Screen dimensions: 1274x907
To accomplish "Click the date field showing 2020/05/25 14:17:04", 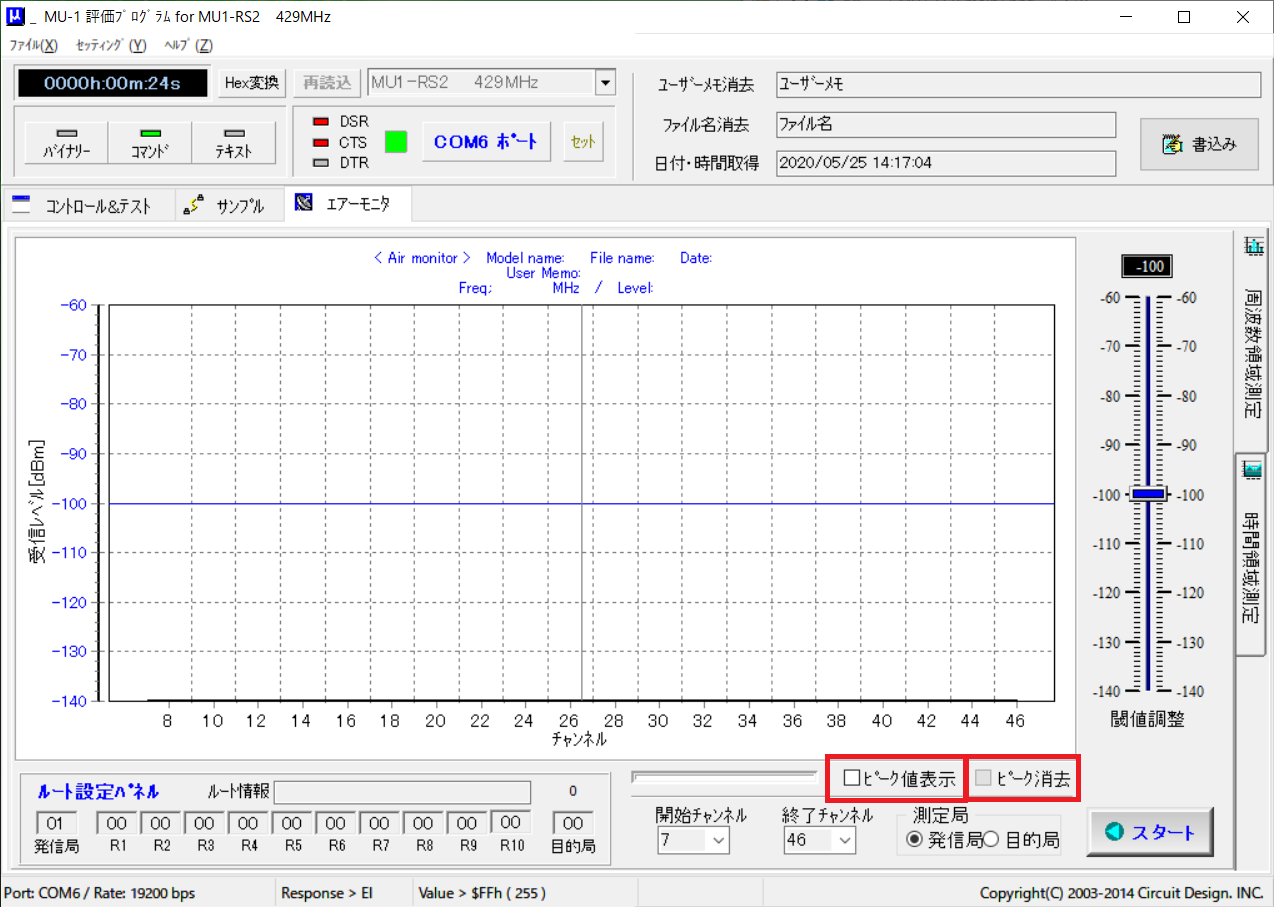I will 946,163.
